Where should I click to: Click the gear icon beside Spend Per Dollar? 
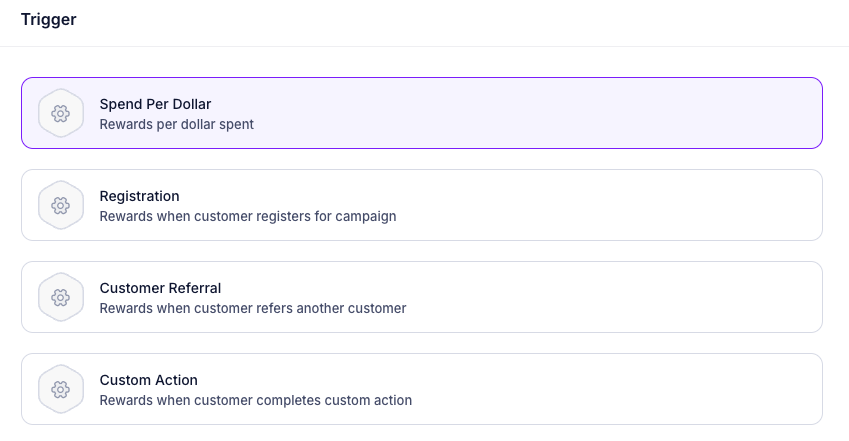tap(60, 113)
